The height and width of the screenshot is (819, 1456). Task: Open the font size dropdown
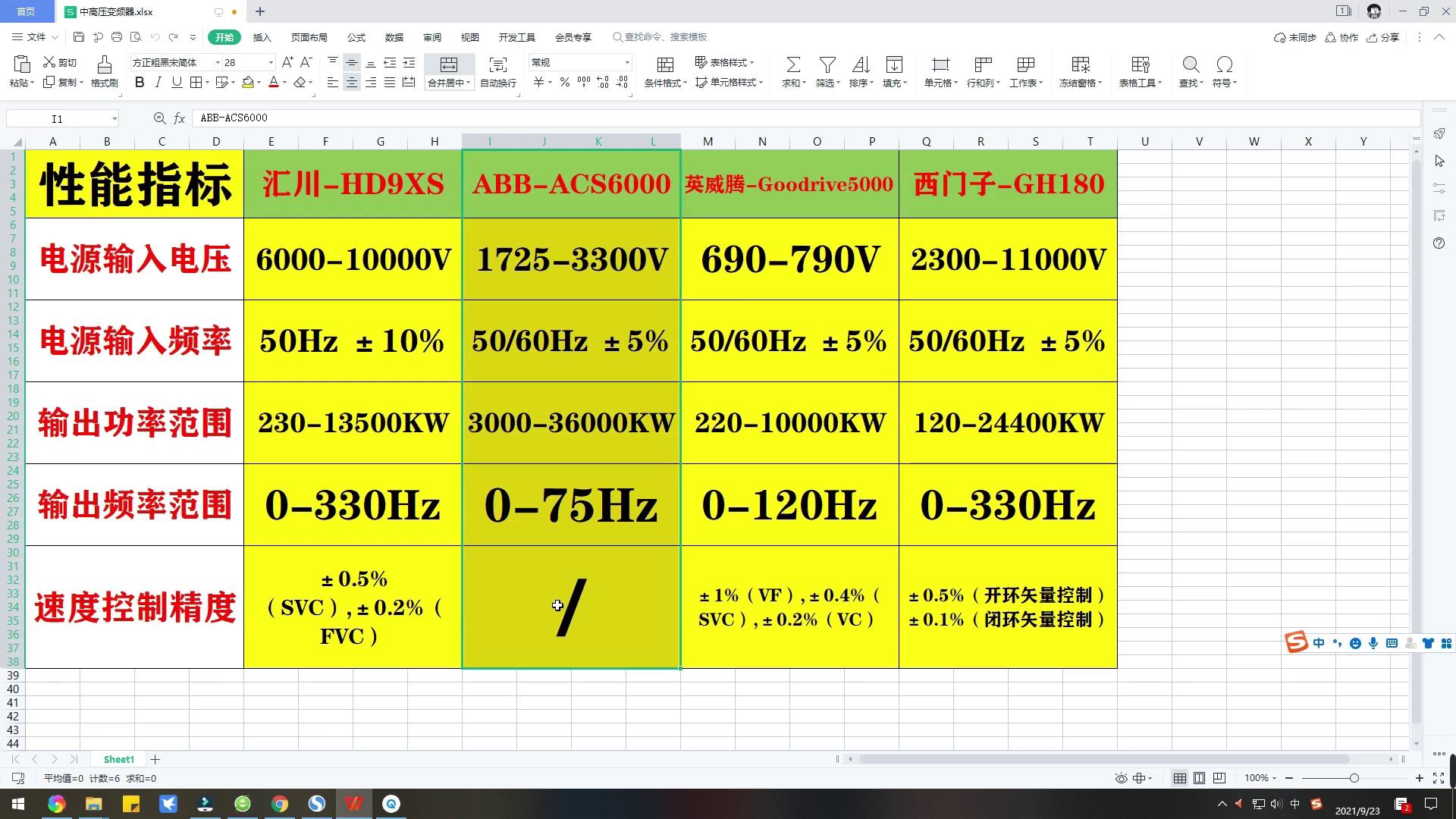[271, 63]
